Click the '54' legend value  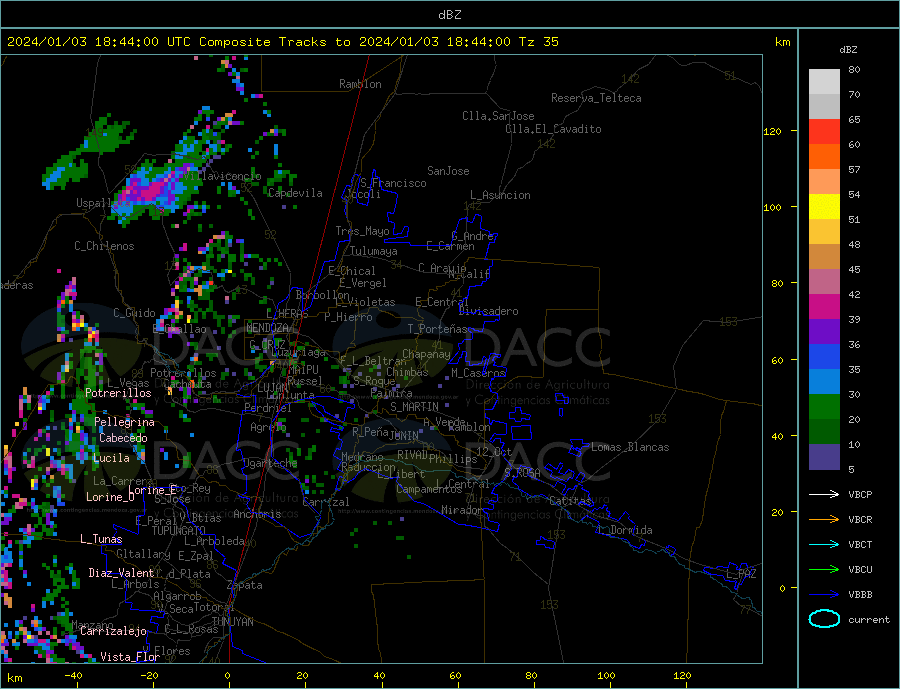point(854,195)
